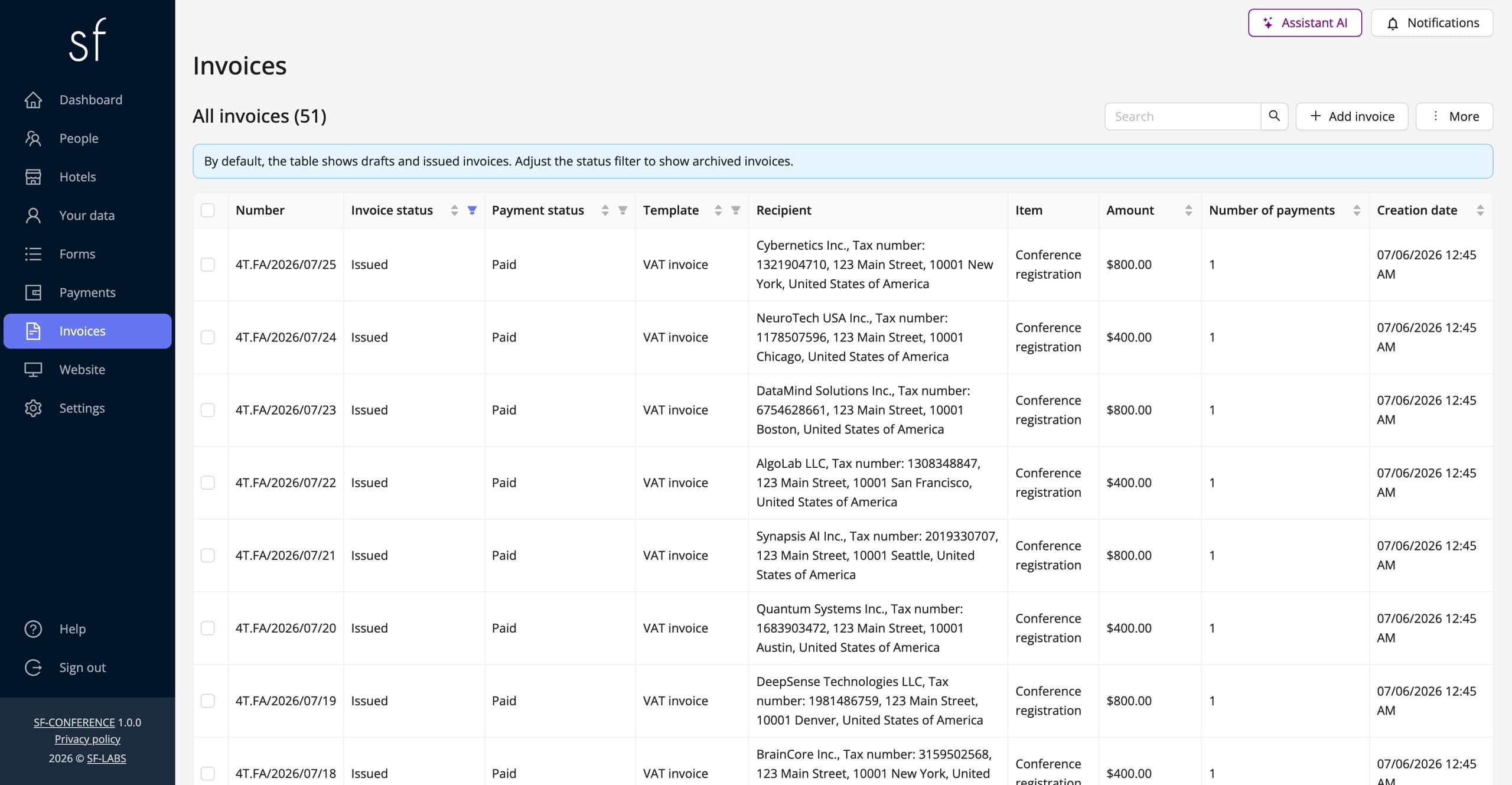Click the search magnifier icon button

(1274, 116)
